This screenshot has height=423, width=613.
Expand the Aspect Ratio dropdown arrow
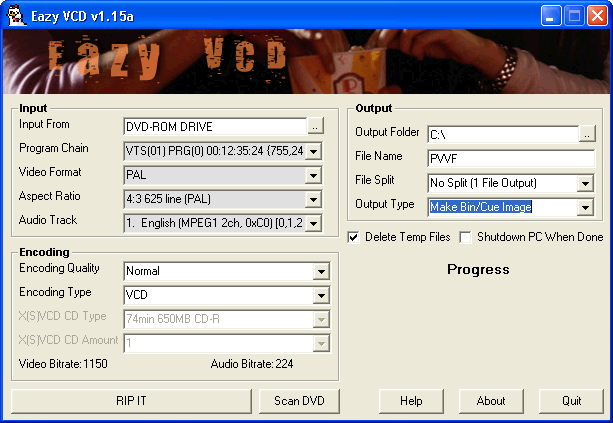click(314, 199)
